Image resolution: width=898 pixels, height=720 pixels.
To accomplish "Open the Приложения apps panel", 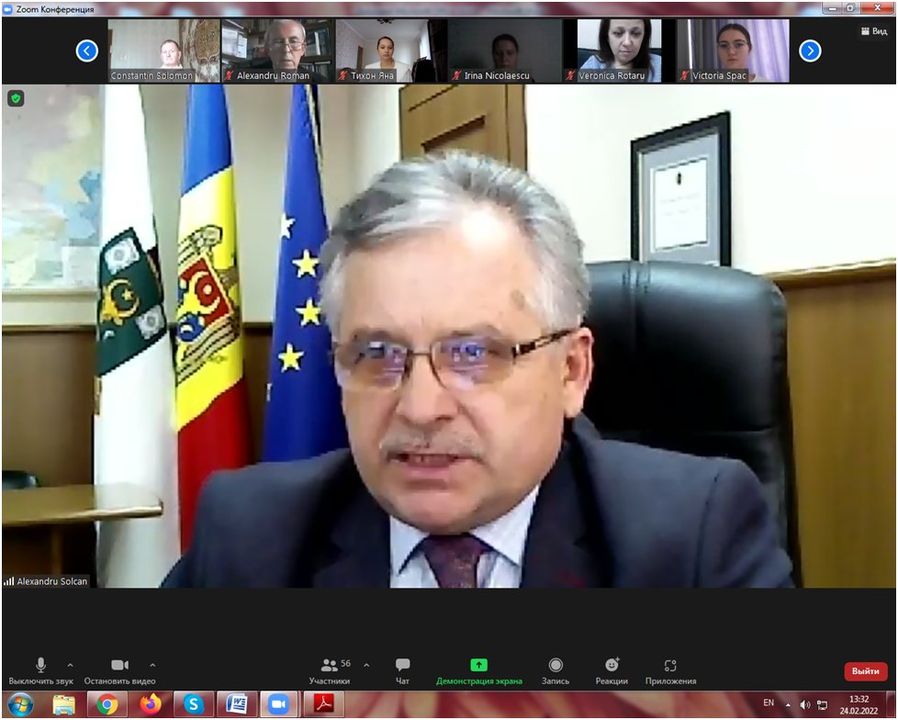I will [x=670, y=671].
